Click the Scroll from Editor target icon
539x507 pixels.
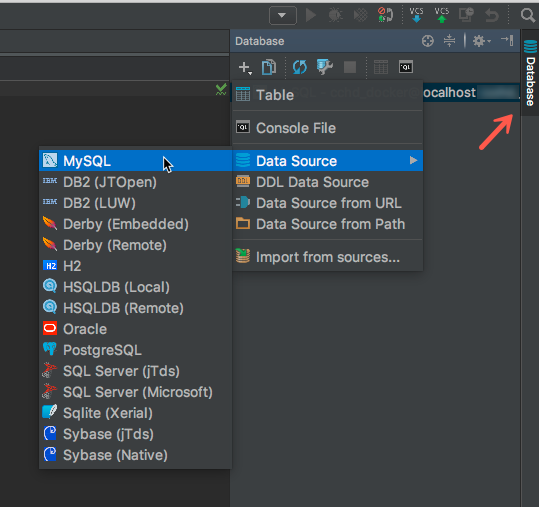[428, 41]
